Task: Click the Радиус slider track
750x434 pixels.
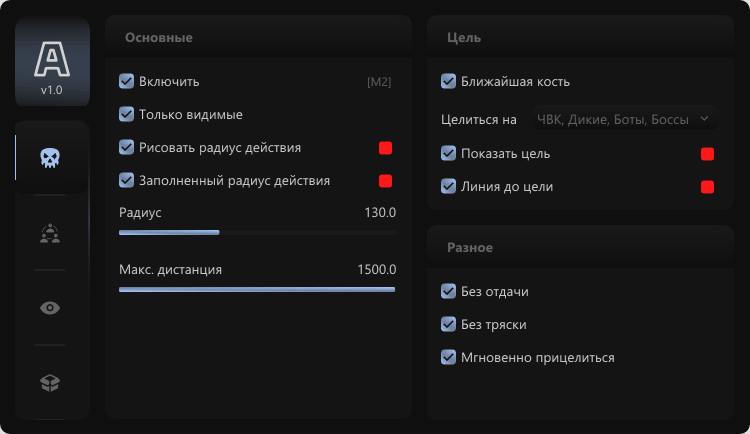Action: 257,232
